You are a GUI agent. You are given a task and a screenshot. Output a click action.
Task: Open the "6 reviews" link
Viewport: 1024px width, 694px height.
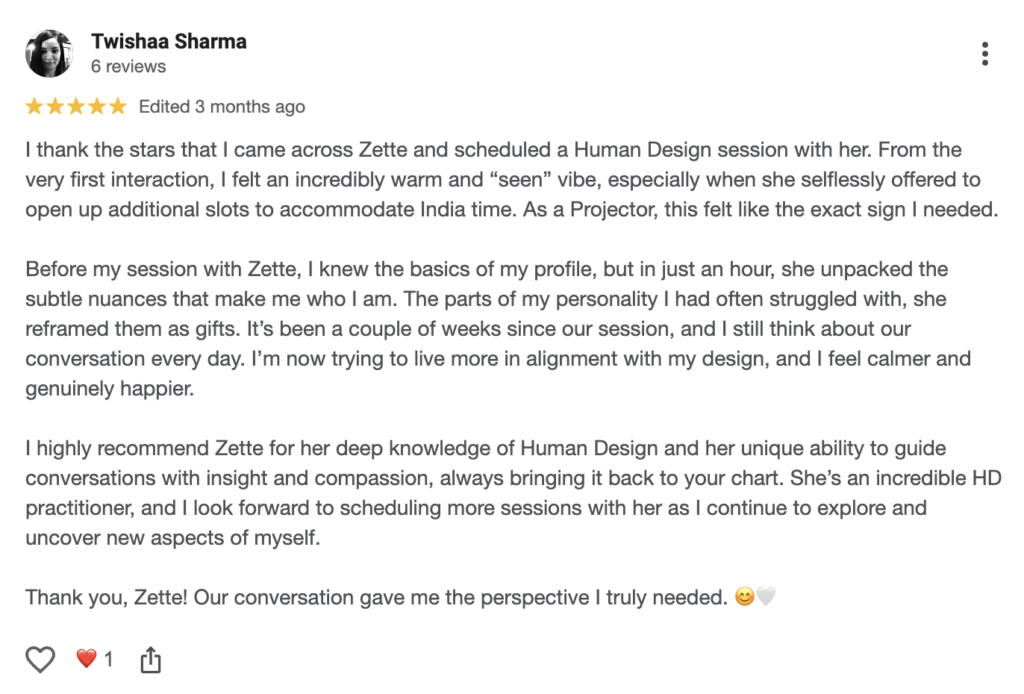pyautogui.click(x=128, y=67)
